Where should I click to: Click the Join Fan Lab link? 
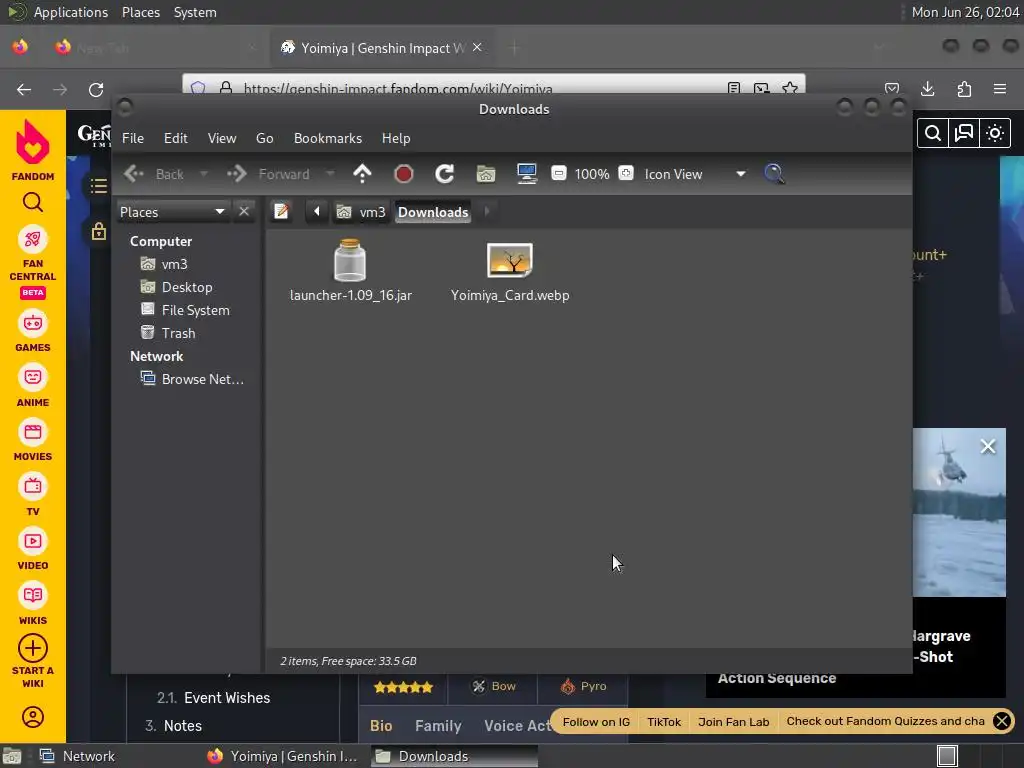pyautogui.click(x=733, y=722)
